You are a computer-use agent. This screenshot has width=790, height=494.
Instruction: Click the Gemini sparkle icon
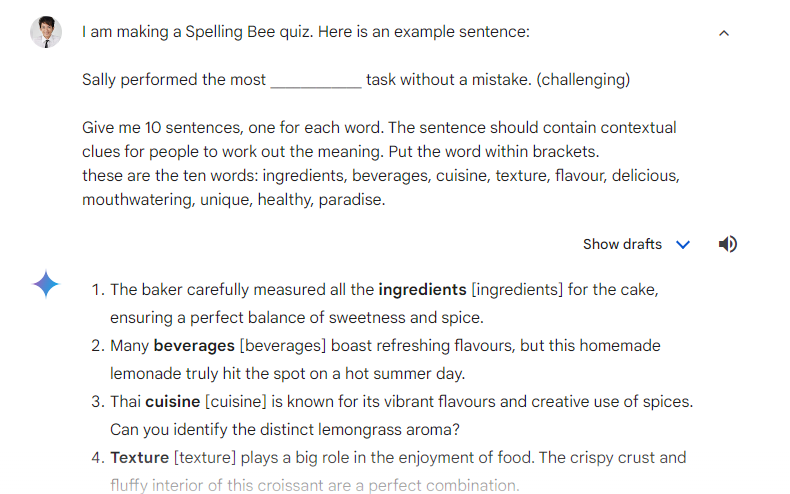pyautogui.click(x=46, y=284)
